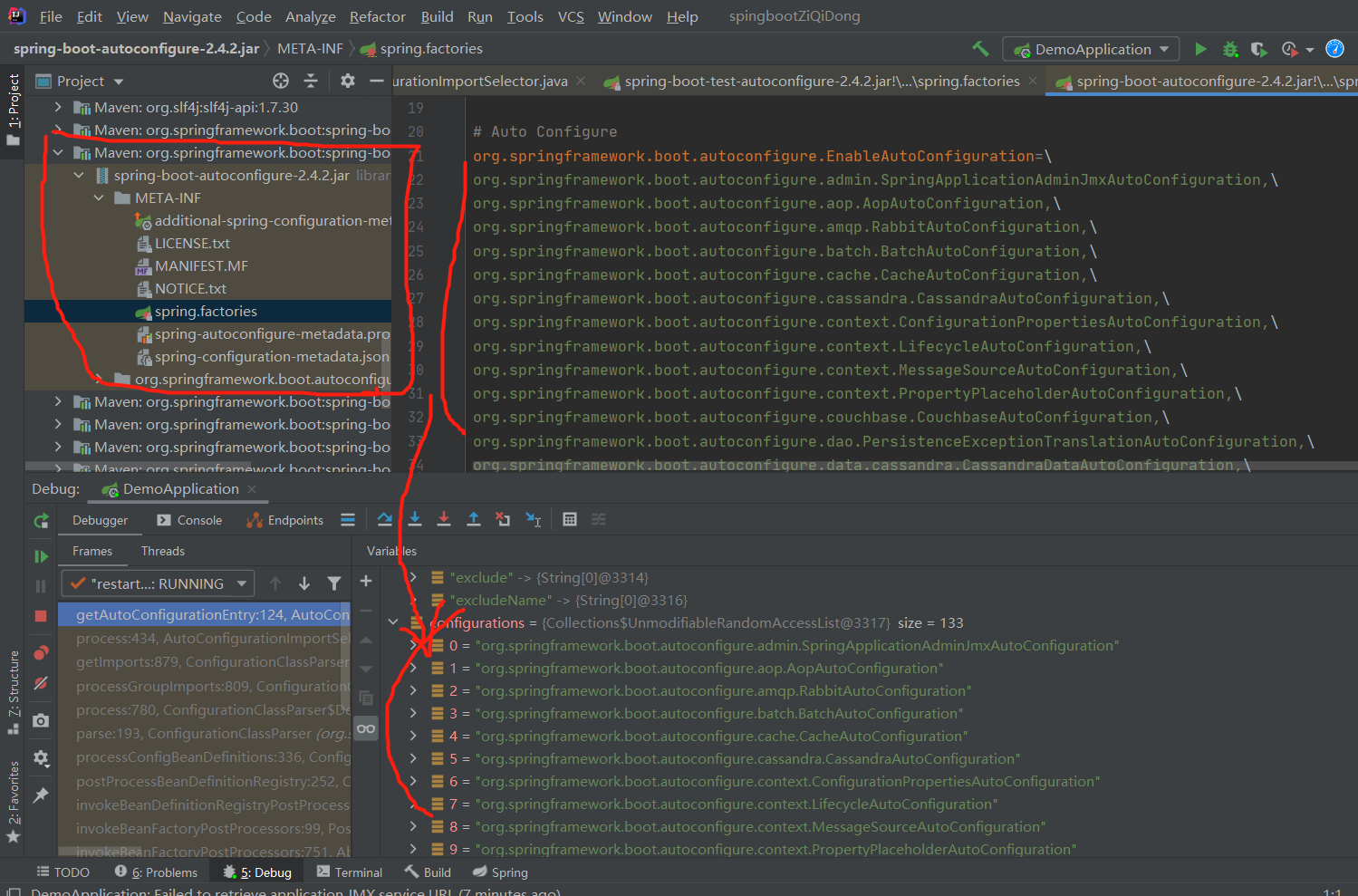
Task: Click Force Step Into red arrow
Action: pyautogui.click(x=444, y=519)
